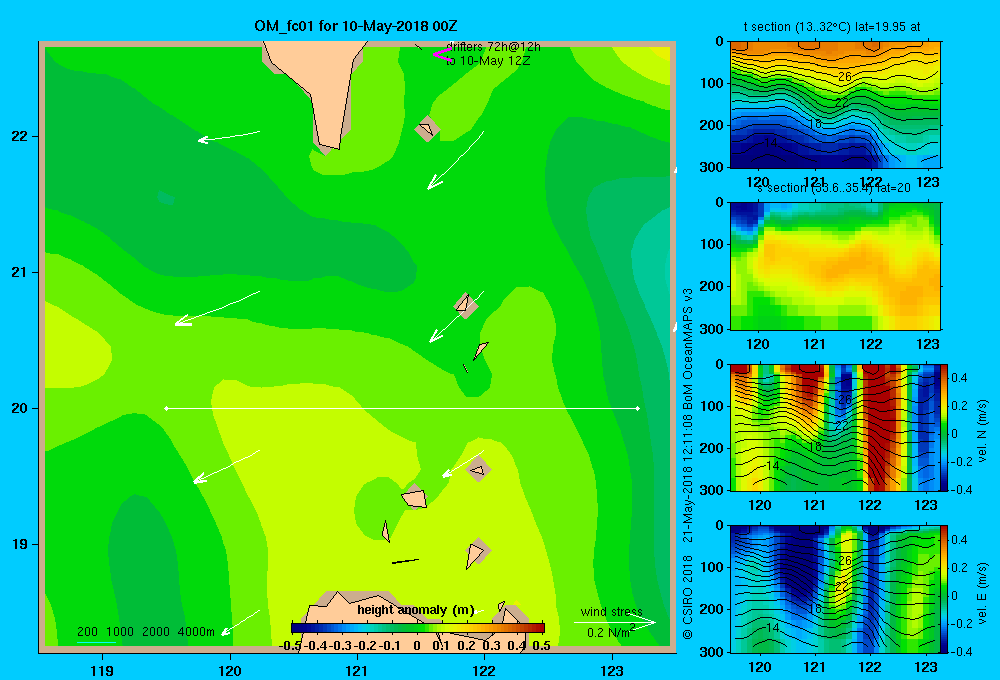This screenshot has width=1000, height=680.
Task: Click the black drifter line segment near latitude 19
Action: click(x=405, y=561)
